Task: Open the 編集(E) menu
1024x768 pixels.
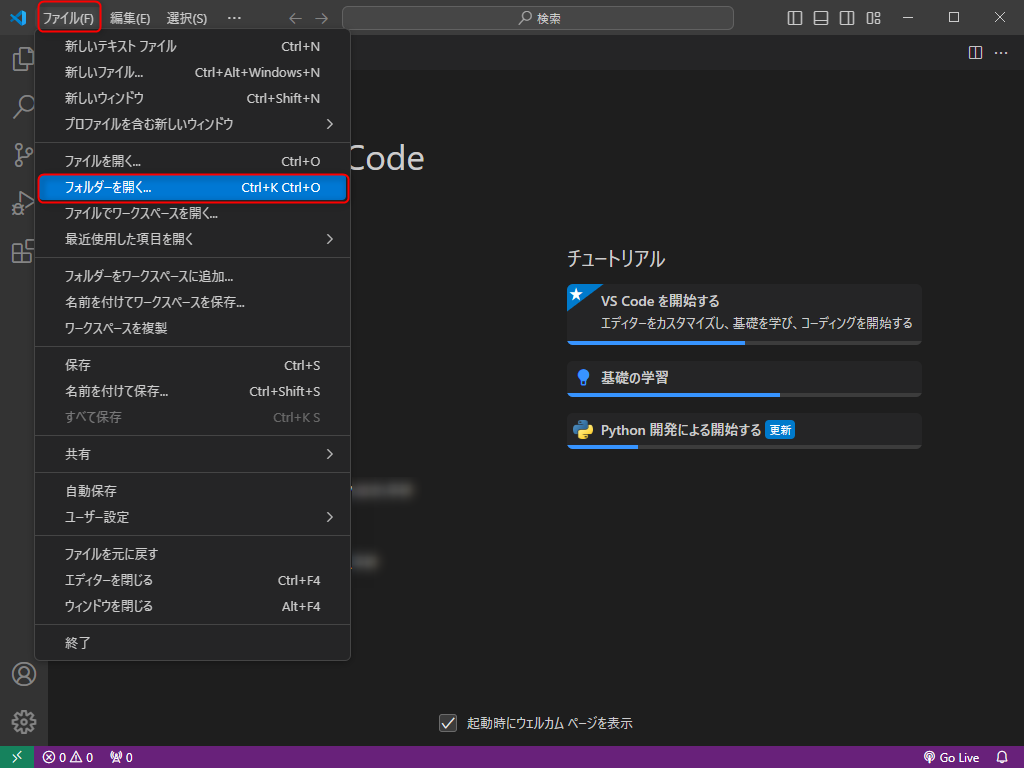Action: [x=130, y=18]
